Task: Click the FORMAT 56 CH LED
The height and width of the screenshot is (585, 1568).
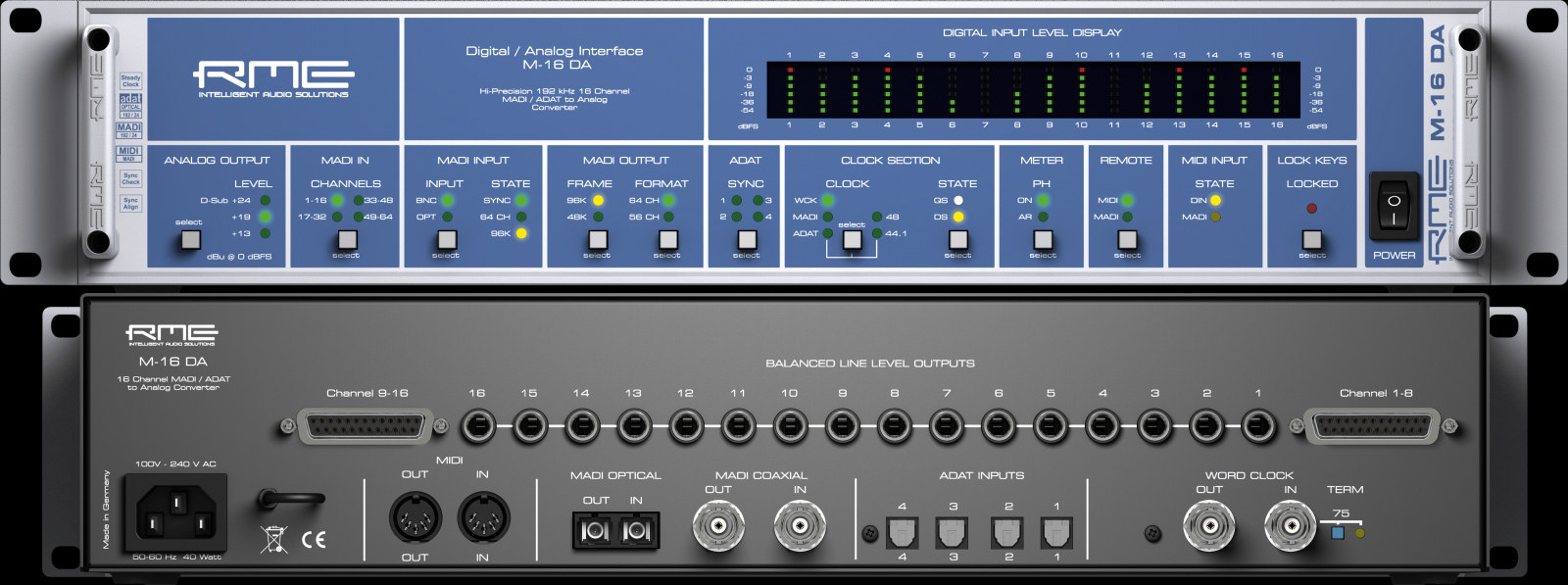Action: click(x=668, y=217)
